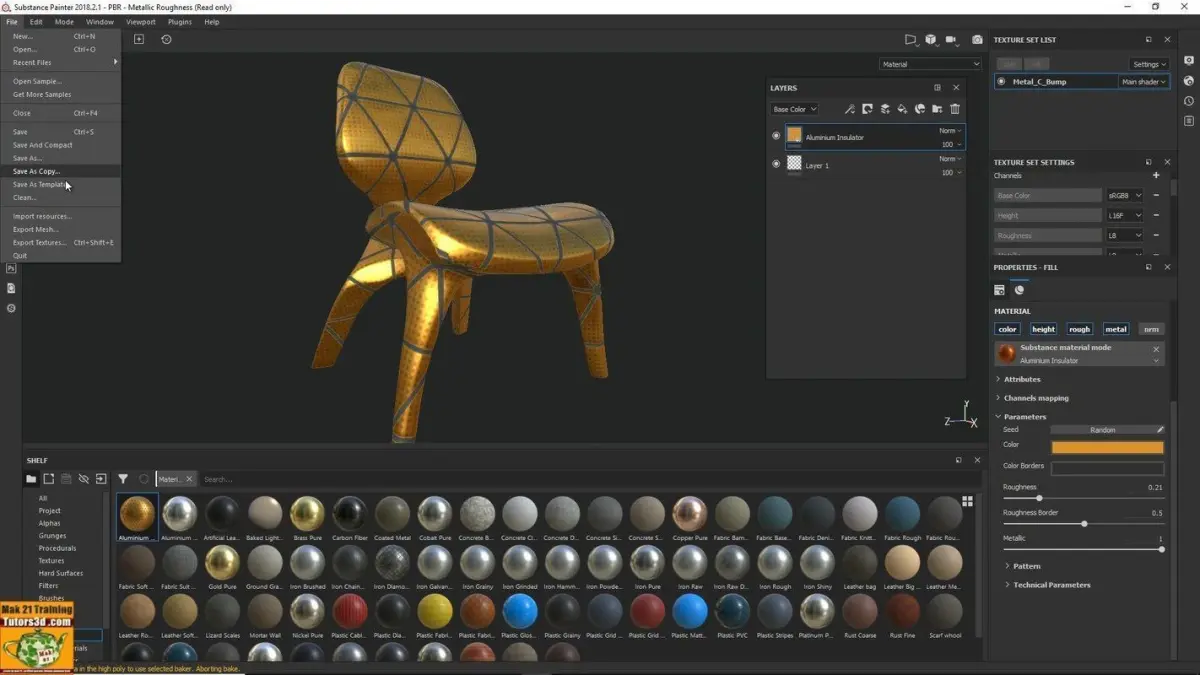
Task: Close the Substance material mode with X
Action: click(1156, 349)
